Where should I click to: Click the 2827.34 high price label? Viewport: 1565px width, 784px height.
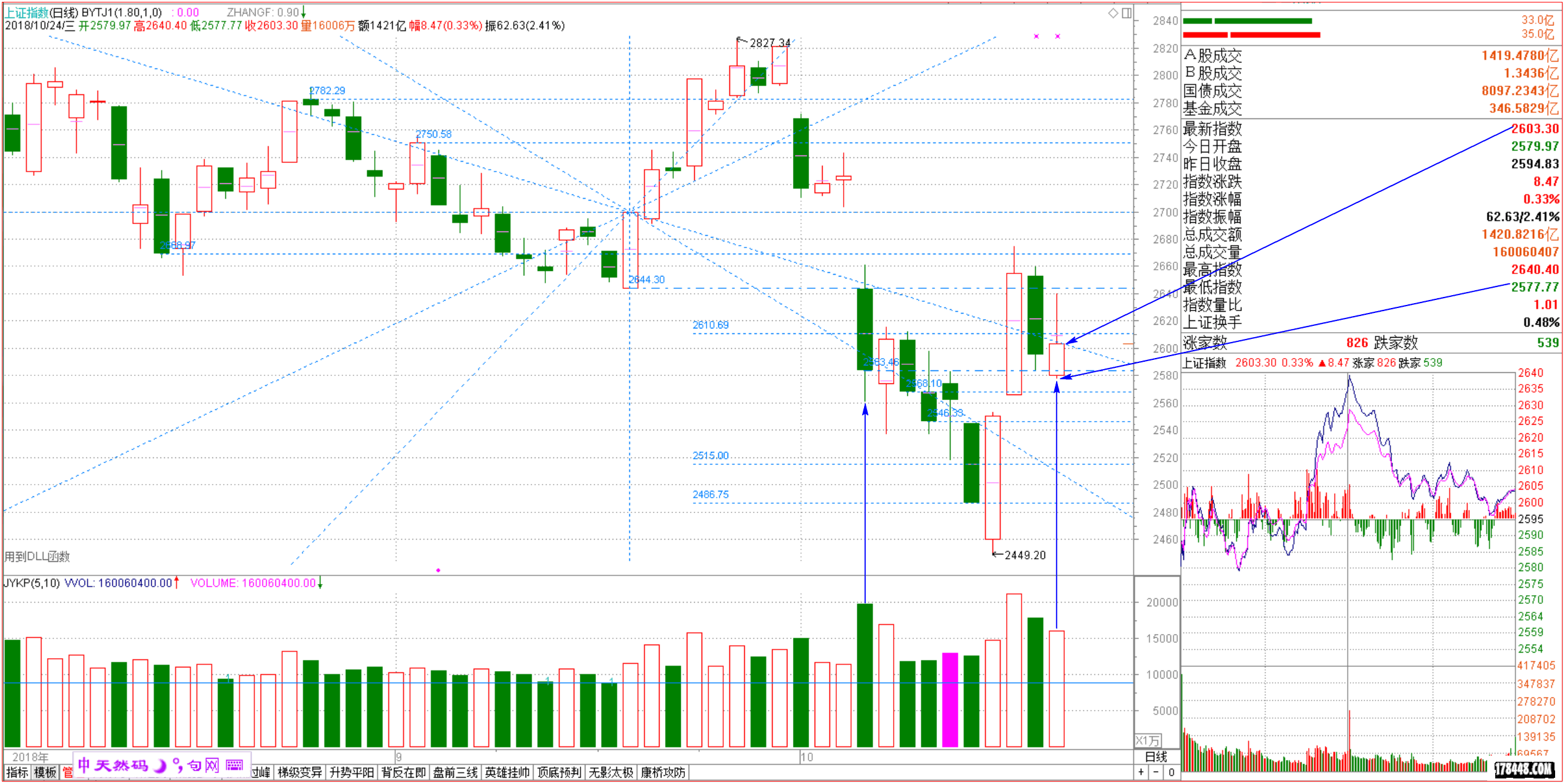[x=770, y=43]
